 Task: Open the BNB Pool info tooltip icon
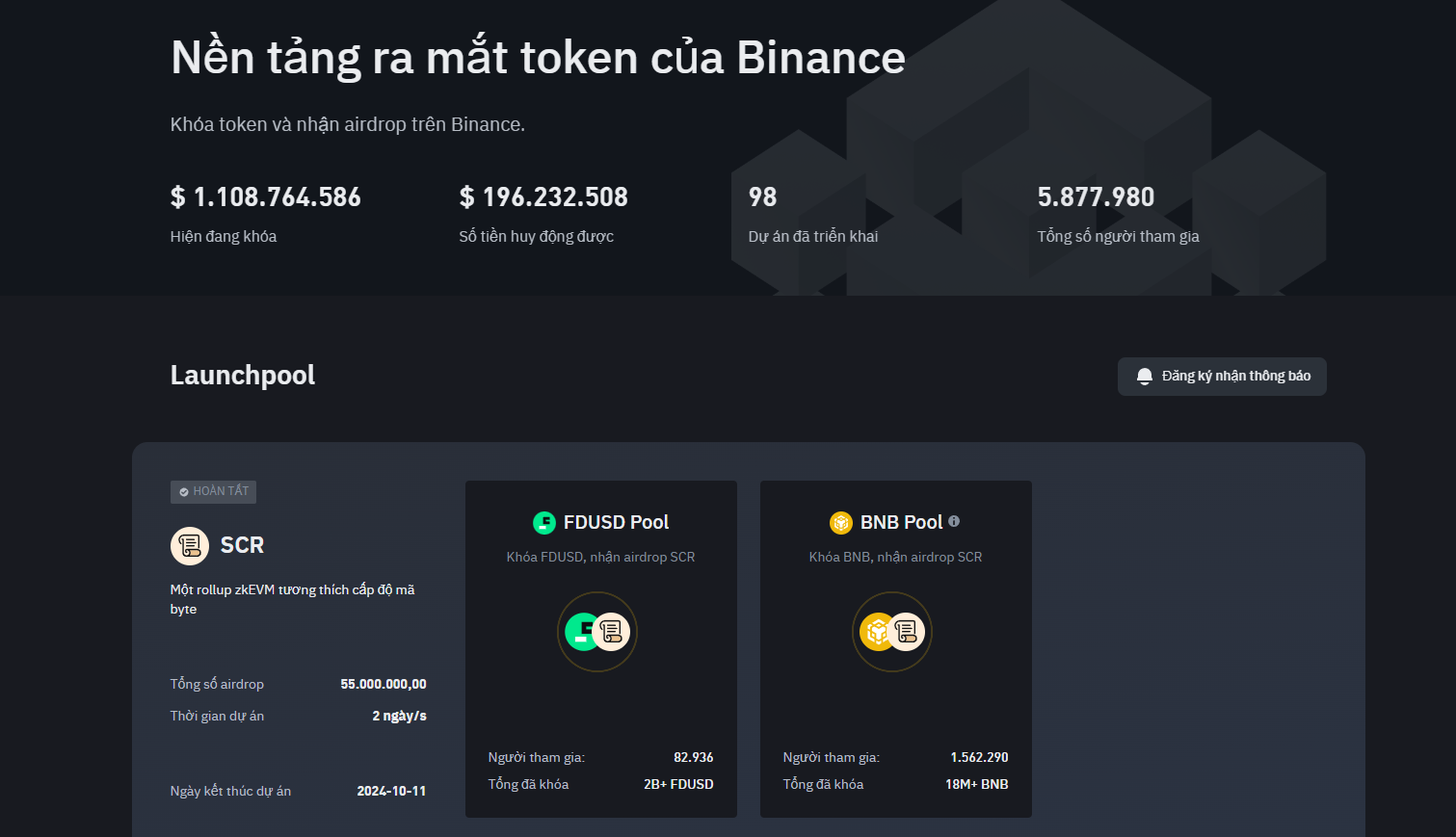(x=954, y=521)
